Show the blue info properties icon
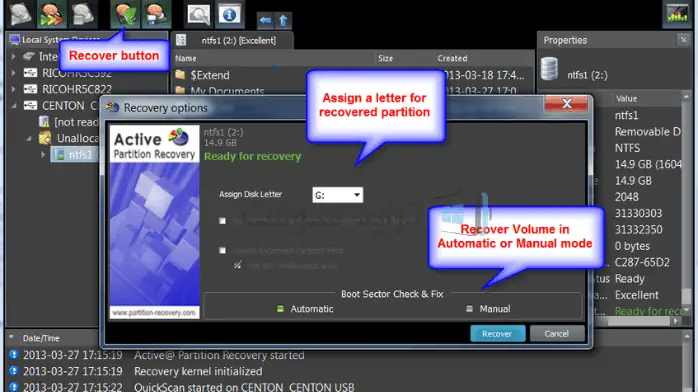This screenshot has width=698, height=392. click(229, 14)
